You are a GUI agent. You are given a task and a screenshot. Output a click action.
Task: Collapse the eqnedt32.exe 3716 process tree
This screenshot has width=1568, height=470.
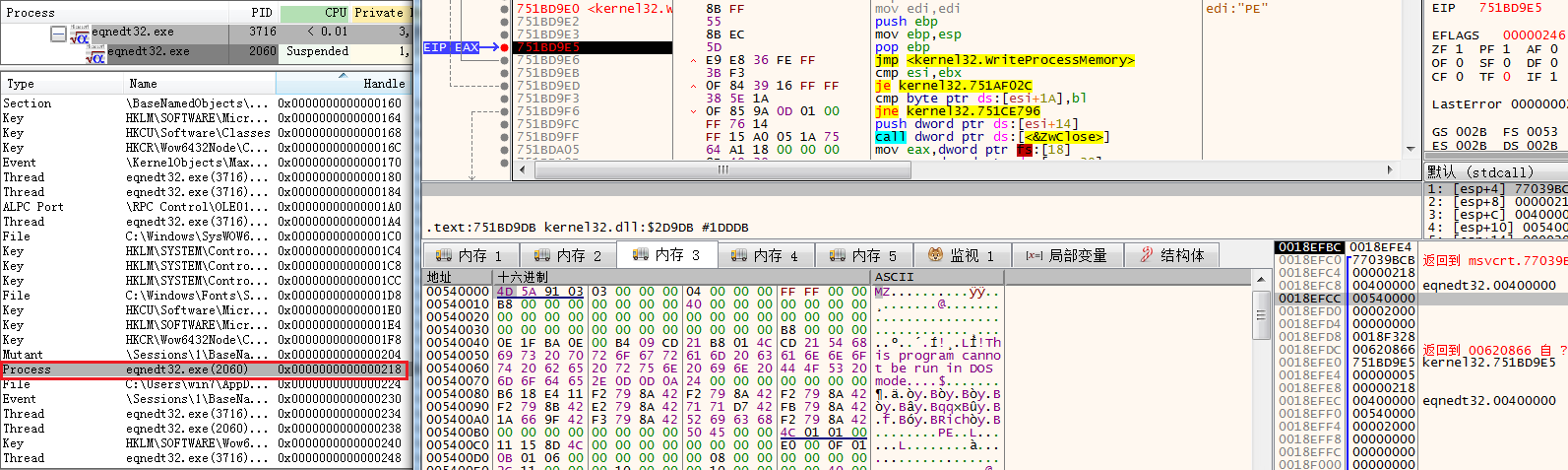point(58,34)
